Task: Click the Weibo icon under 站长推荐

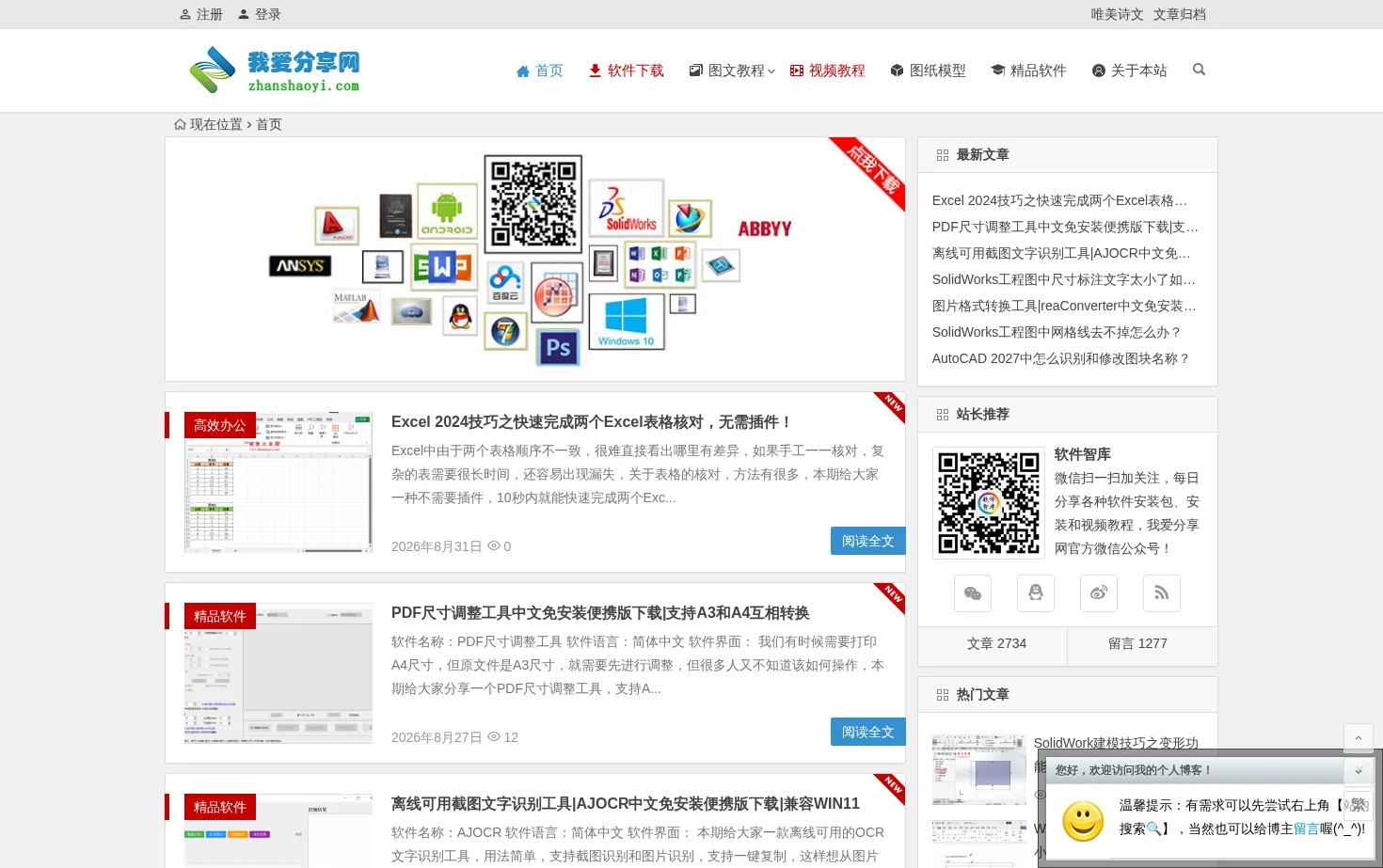Action: [1099, 593]
